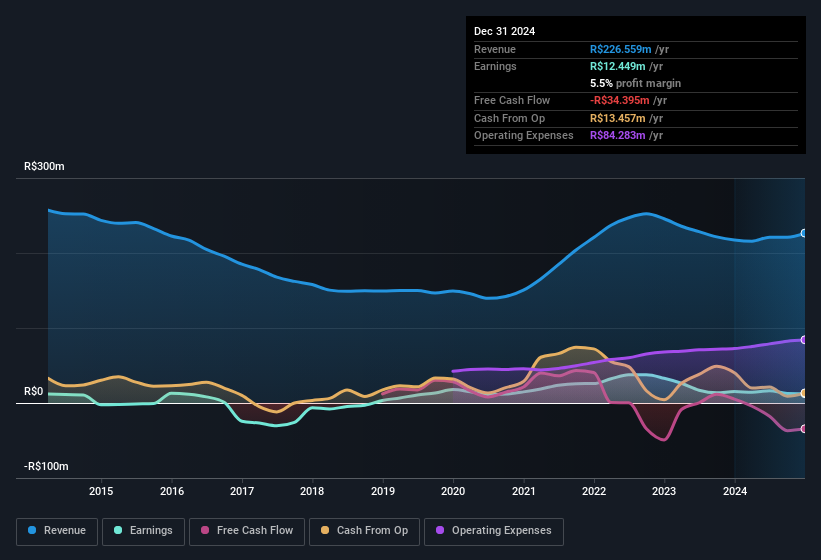
Task: Click the Revenue row label in tooltip
Action: pos(495,49)
